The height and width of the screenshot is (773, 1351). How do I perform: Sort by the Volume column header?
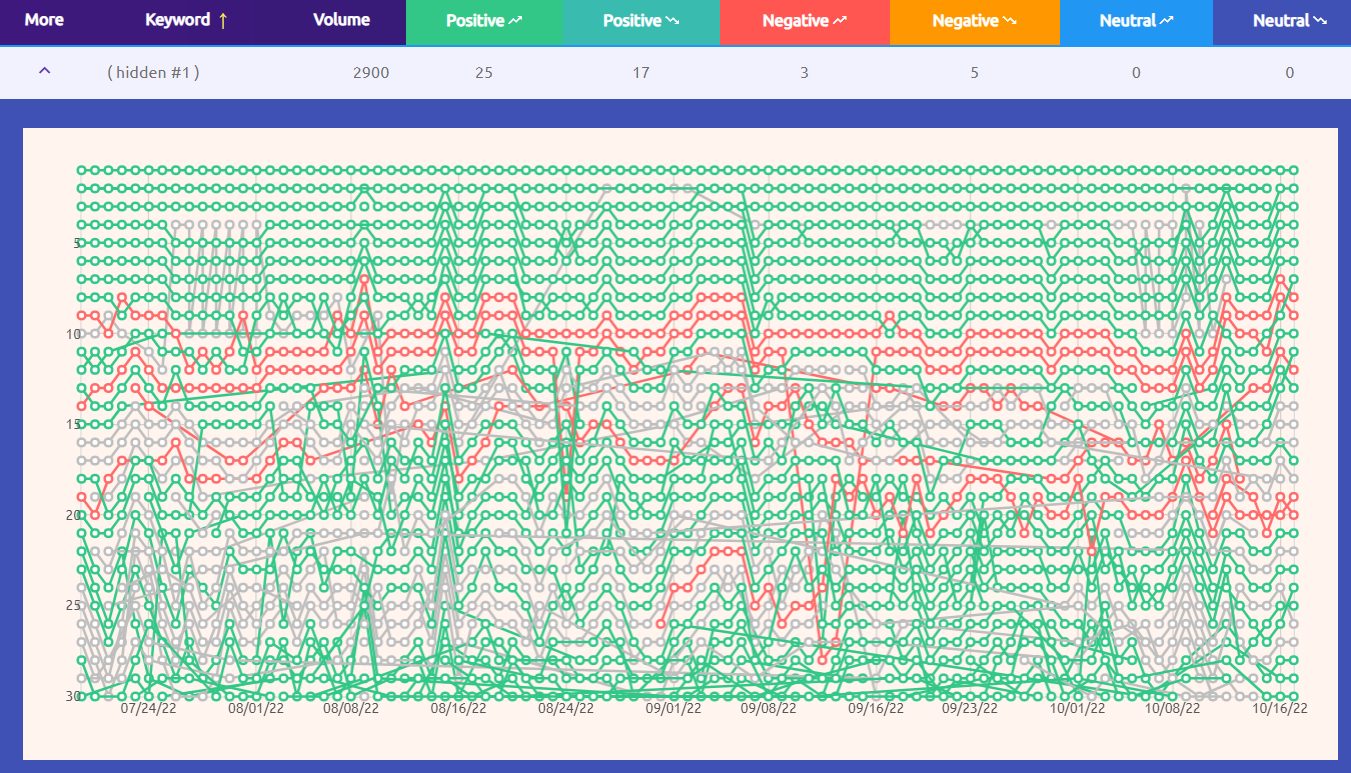pyautogui.click(x=341, y=21)
